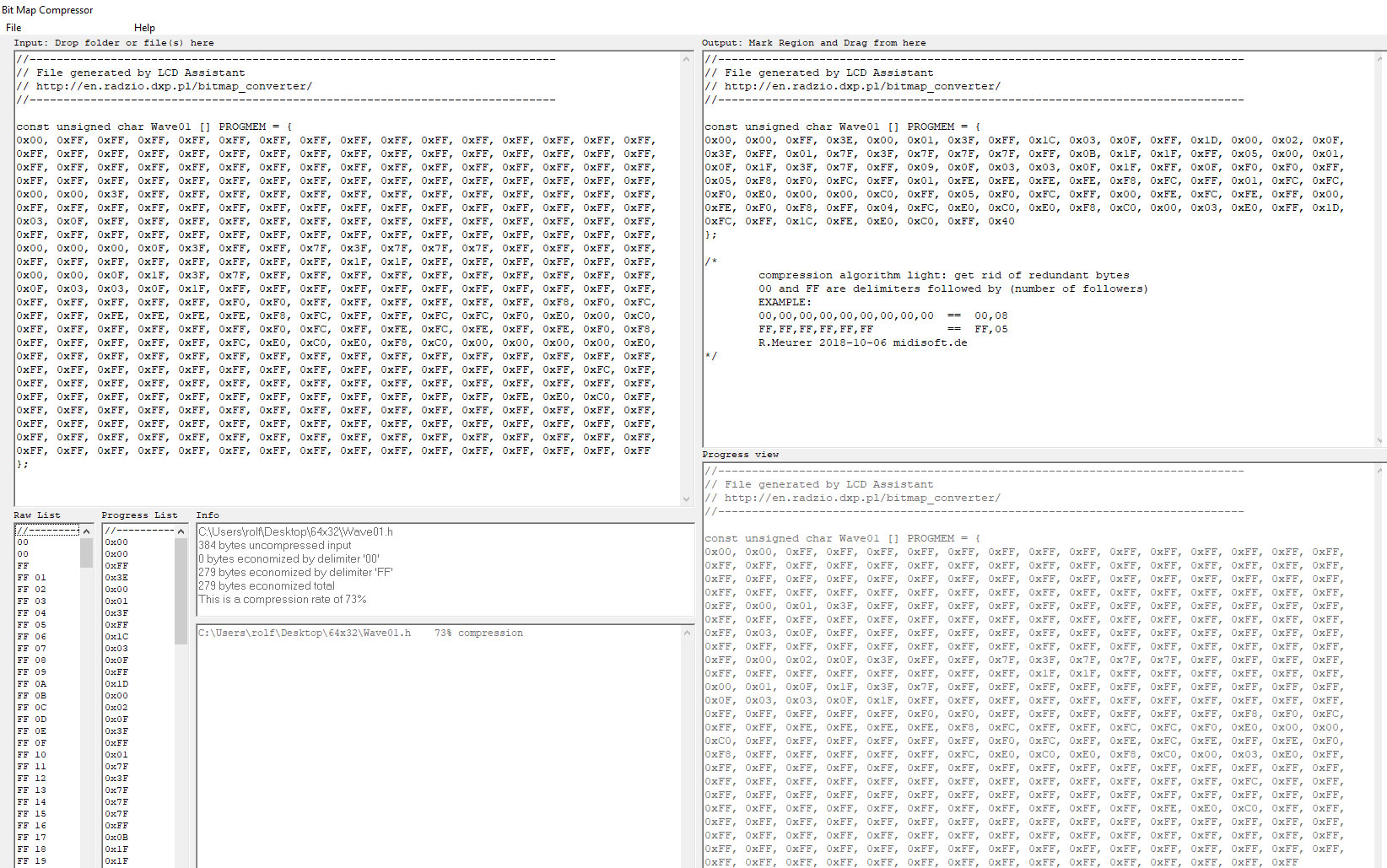Click the 'Progress List' heading label
1387x868 pixels.
(139, 515)
